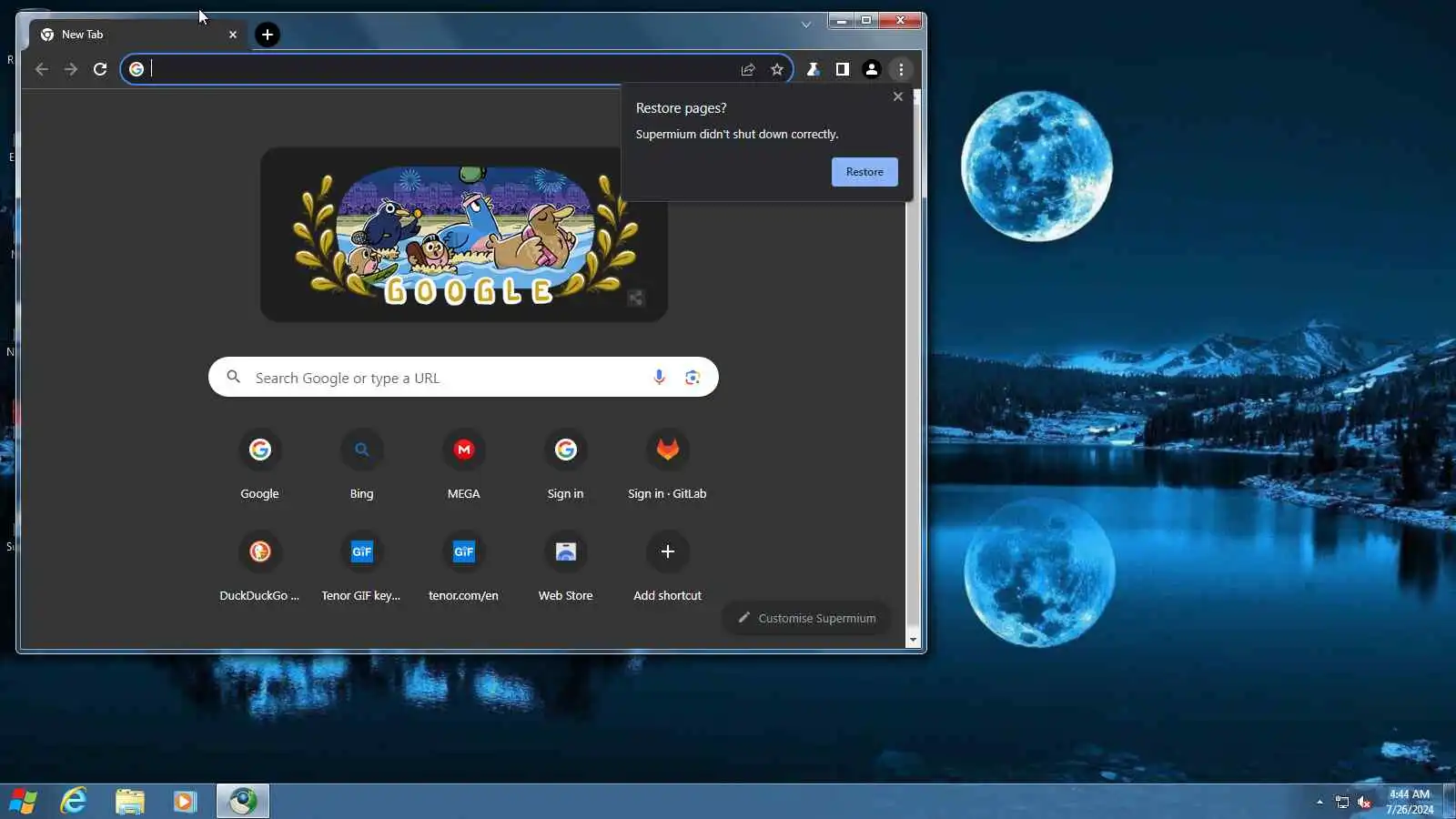Close the New Tab tab
Viewport: 1456px width, 819px height.
click(x=233, y=35)
